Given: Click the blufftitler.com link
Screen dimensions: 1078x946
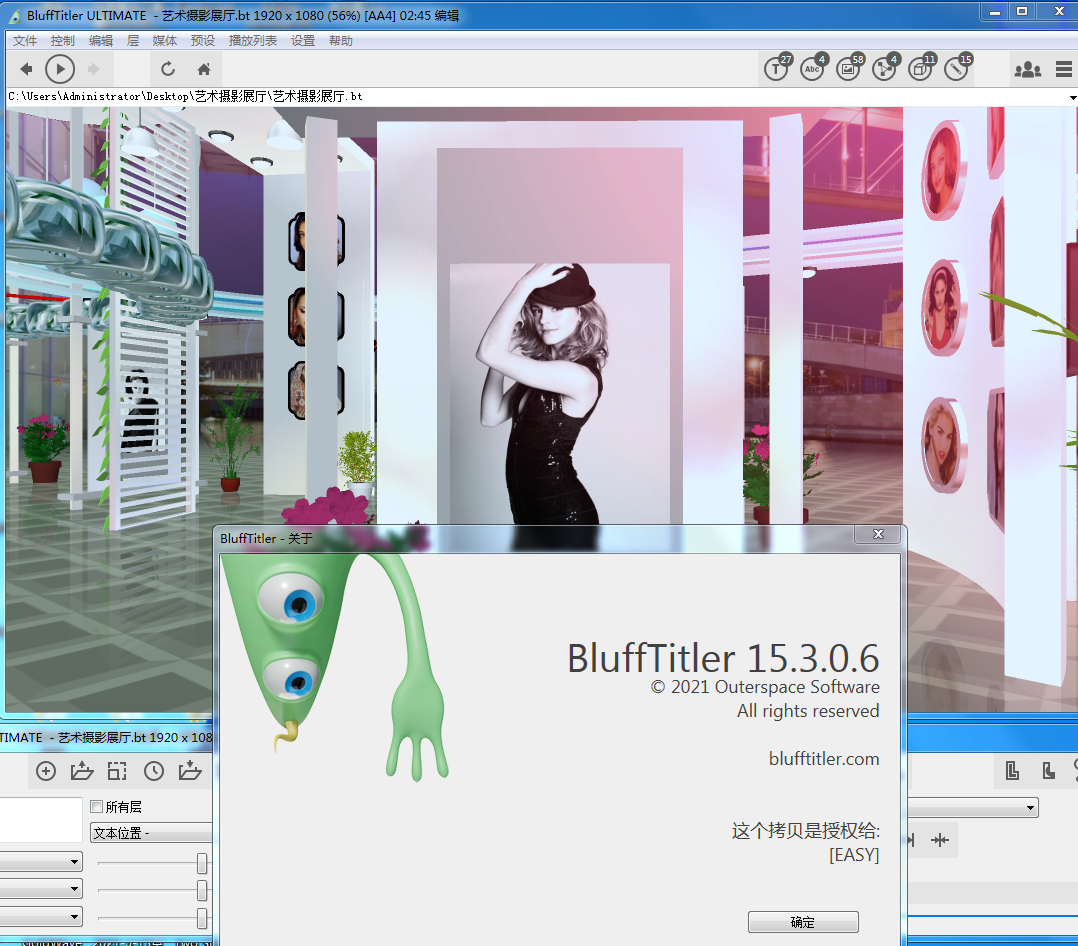Looking at the screenshot, I should (x=824, y=759).
